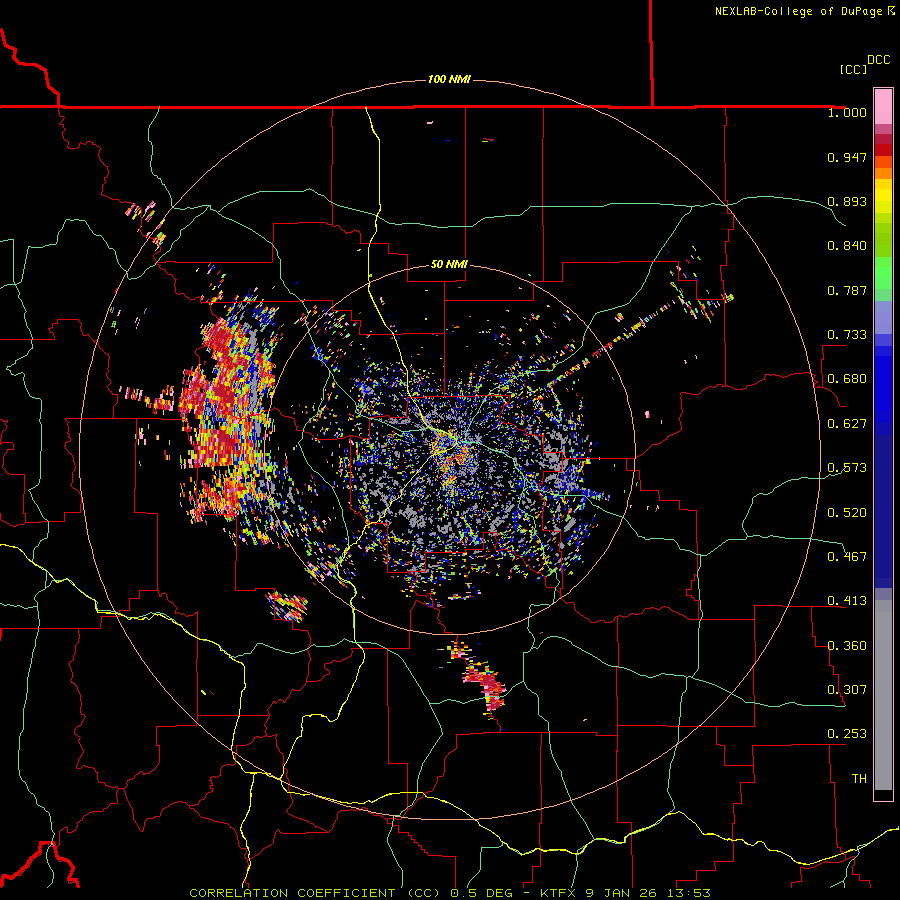
Task: Pick the dark navy color bar segment
Action: point(883,511)
